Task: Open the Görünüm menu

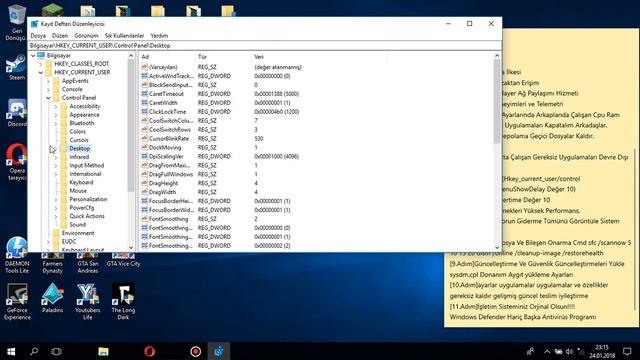Action: click(x=86, y=36)
